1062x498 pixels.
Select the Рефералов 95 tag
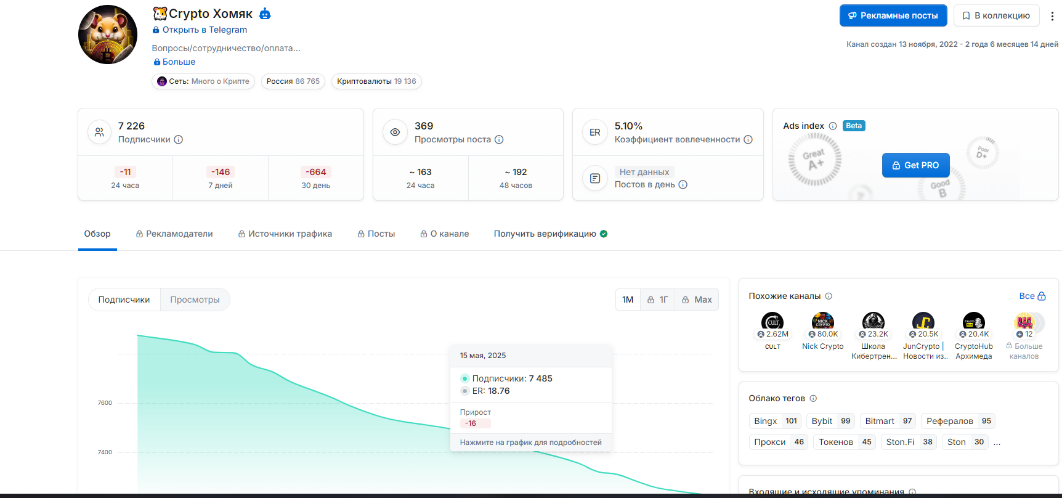point(958,421)
